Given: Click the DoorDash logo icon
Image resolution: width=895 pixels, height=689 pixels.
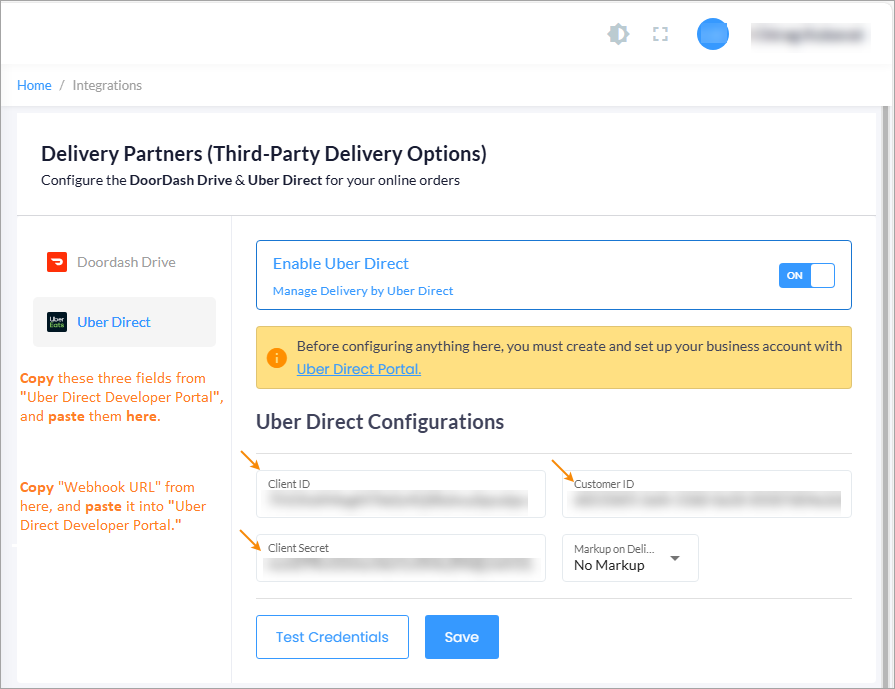Looking at the screenshot, I should click(x=57, y=262).
